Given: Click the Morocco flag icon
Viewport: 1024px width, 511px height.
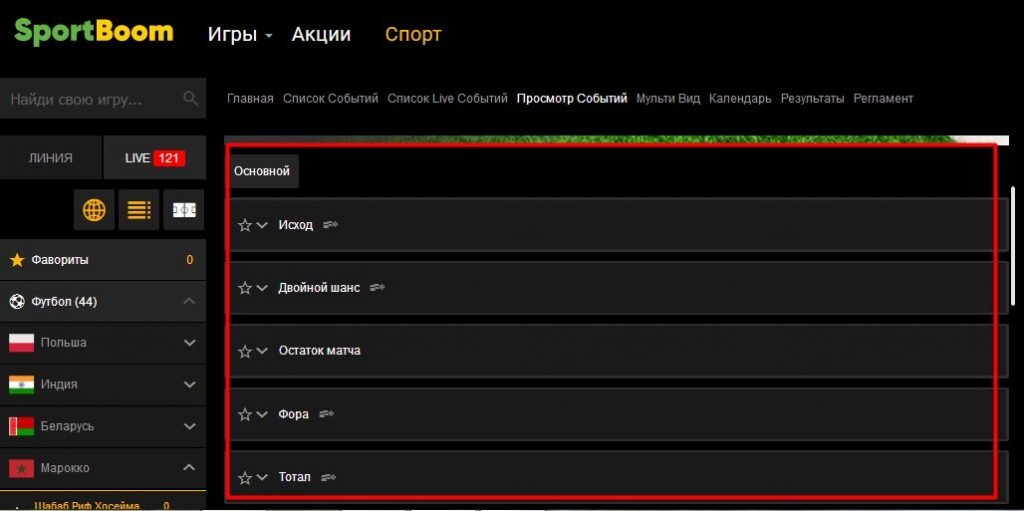Looking at the screenshot, I should point(22,469).
